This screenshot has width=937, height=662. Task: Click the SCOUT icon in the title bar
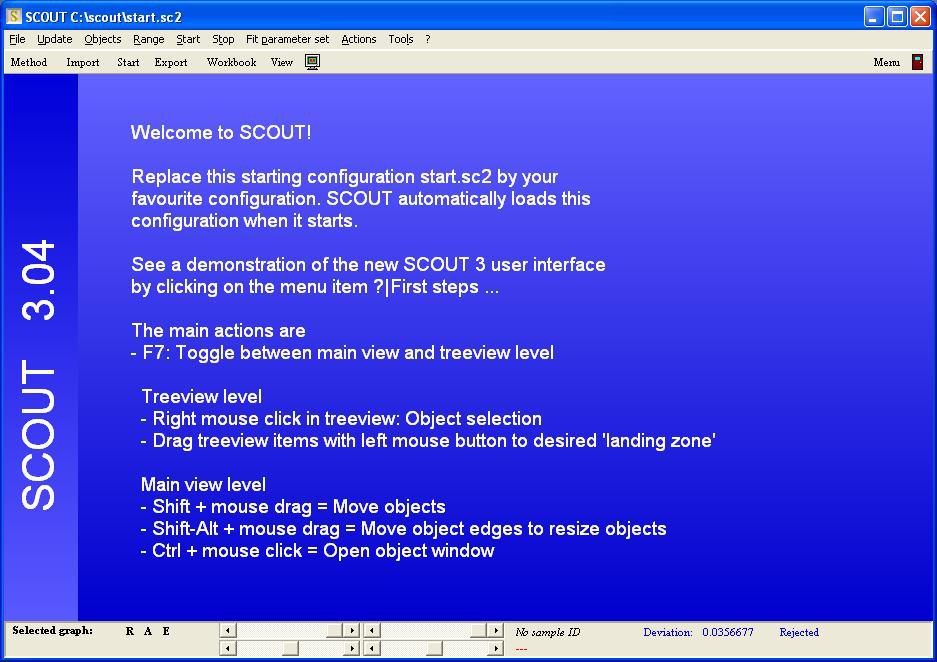click(x=14, y=17)
